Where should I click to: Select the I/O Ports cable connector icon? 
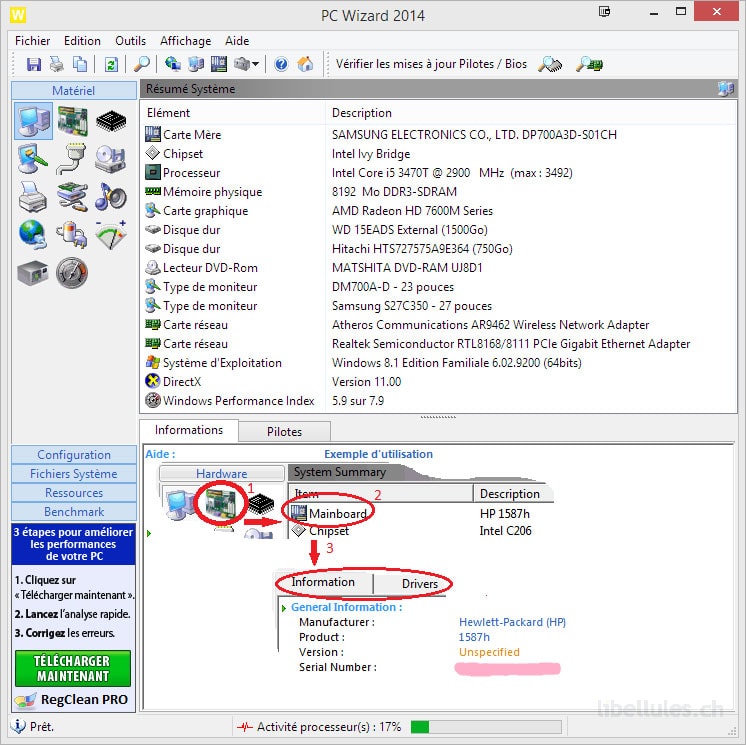[71, 159]
